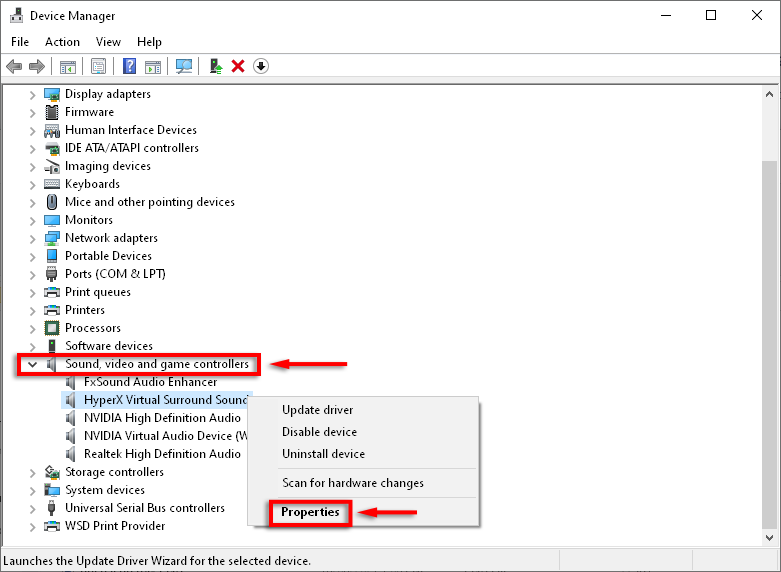
Task: Scan for hardware changes via monitor icon
Action: (184, 66)
